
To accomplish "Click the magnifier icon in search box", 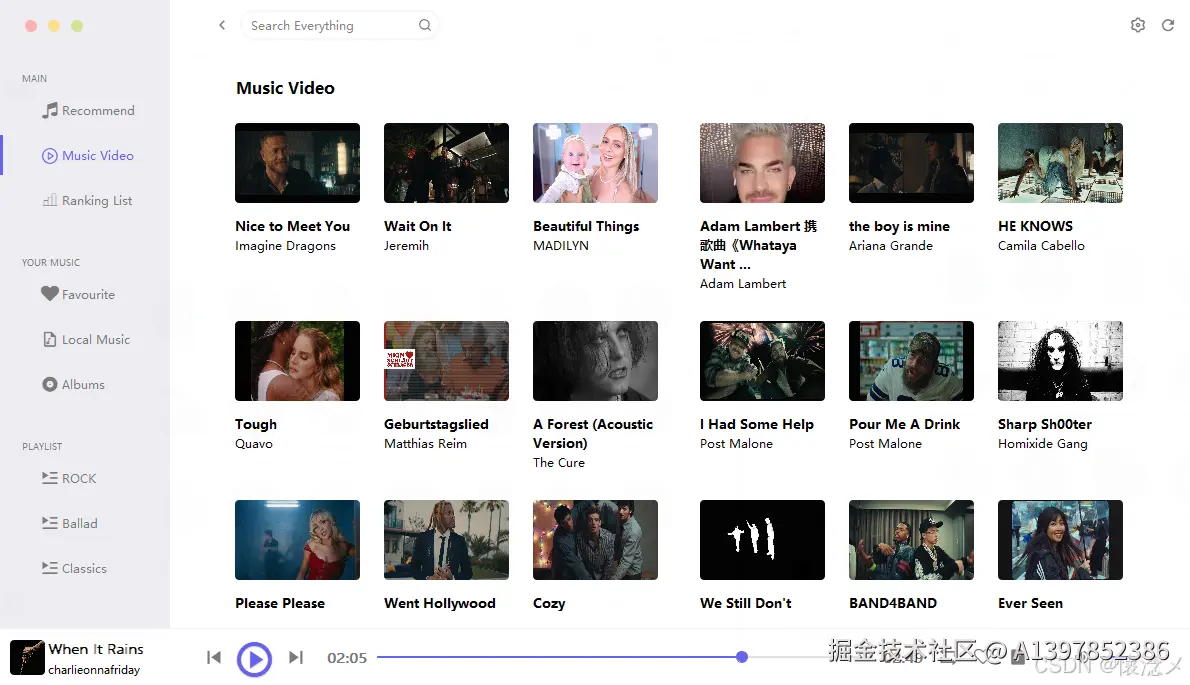I will point(425,25).
